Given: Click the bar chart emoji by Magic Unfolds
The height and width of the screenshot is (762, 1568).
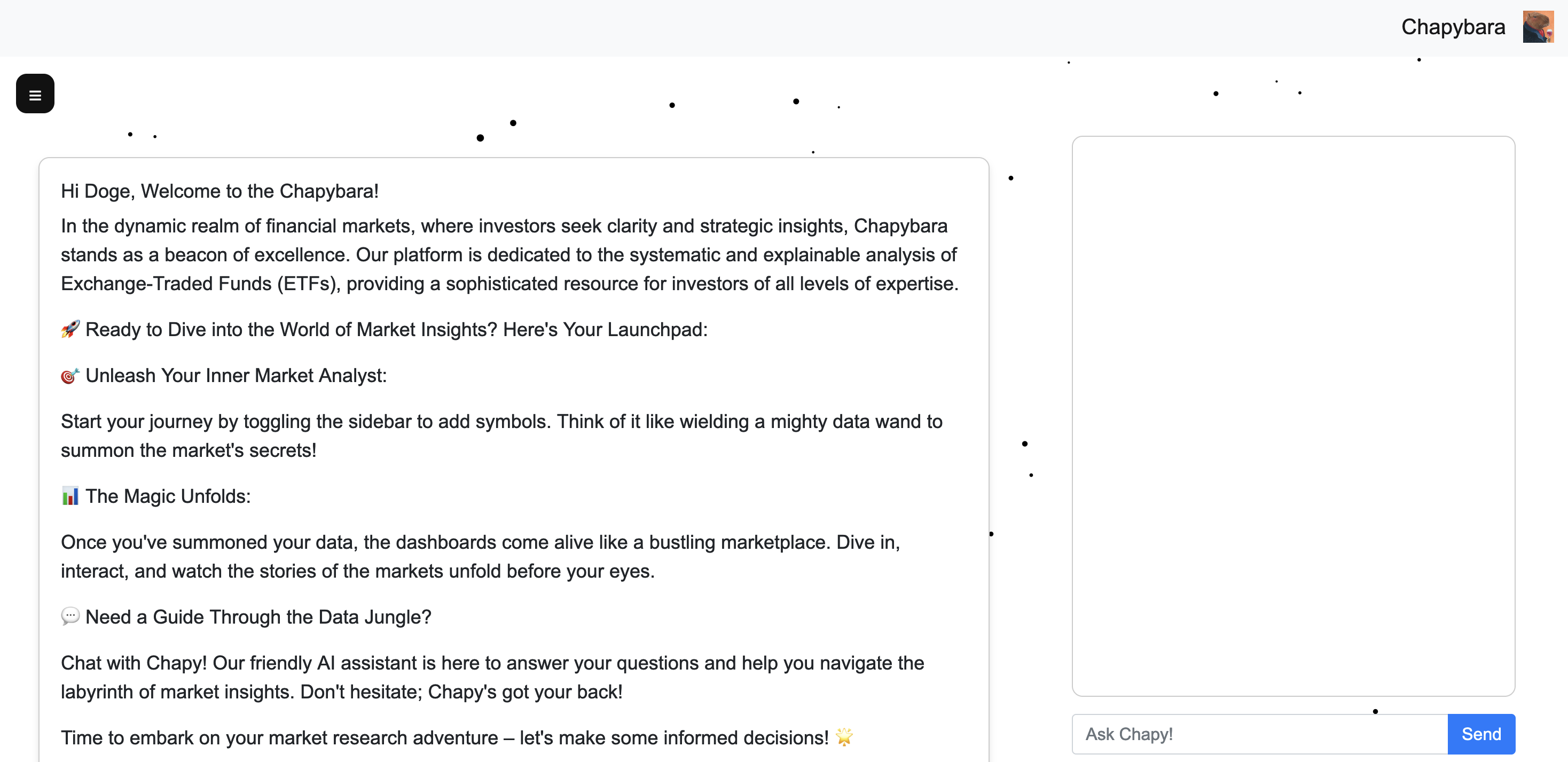Looking at the screenshot, I should pos(70,496).
